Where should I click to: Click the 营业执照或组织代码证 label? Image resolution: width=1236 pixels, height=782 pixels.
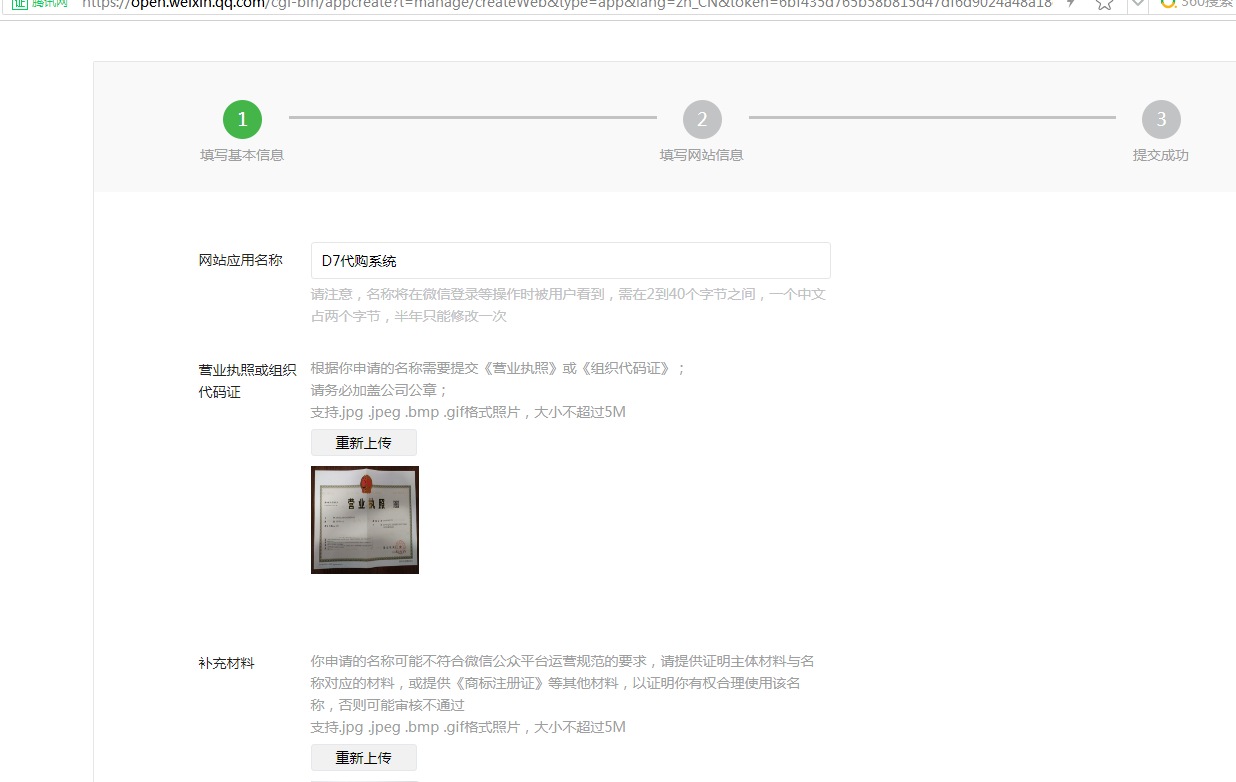[246, 380]
